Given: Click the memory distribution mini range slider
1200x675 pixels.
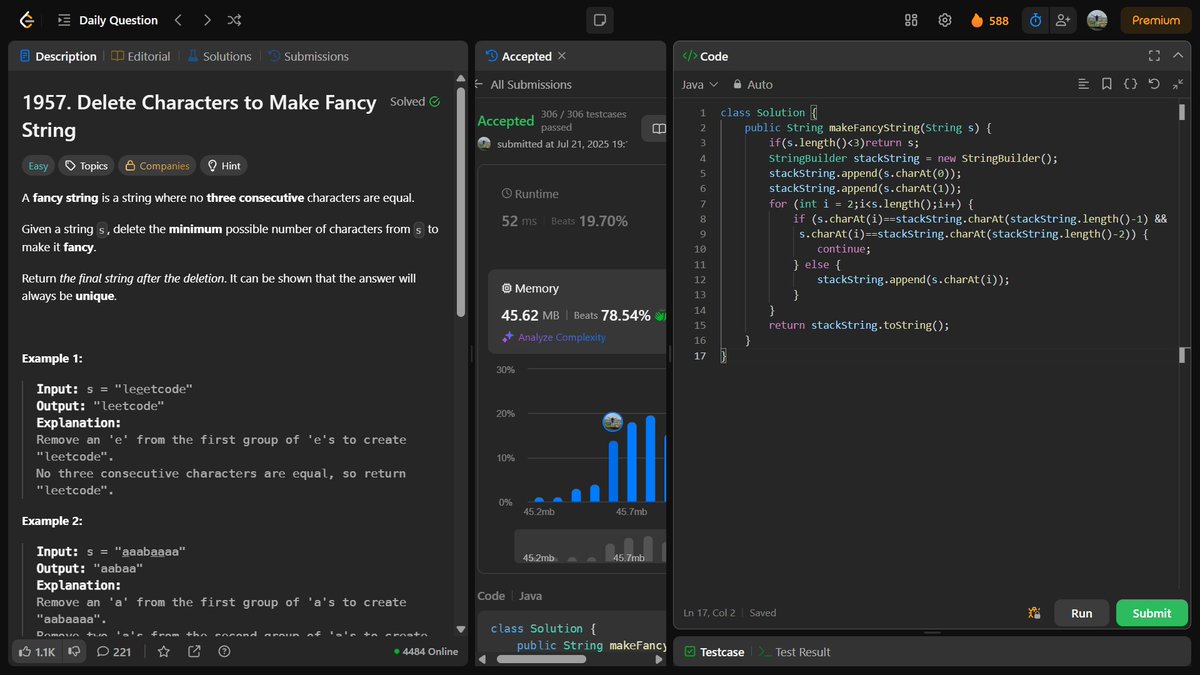Looking at the screenshot, I should pyautogui.click(x=590, y=548).
